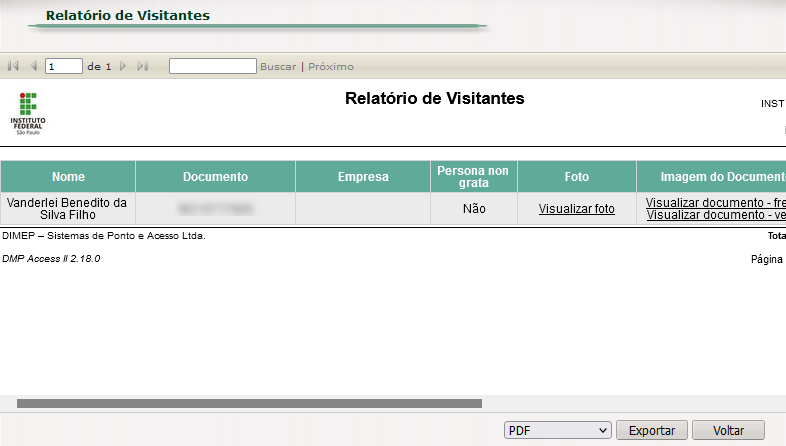Go to first report page icon

pyautogui.click(x=13, y=66)
